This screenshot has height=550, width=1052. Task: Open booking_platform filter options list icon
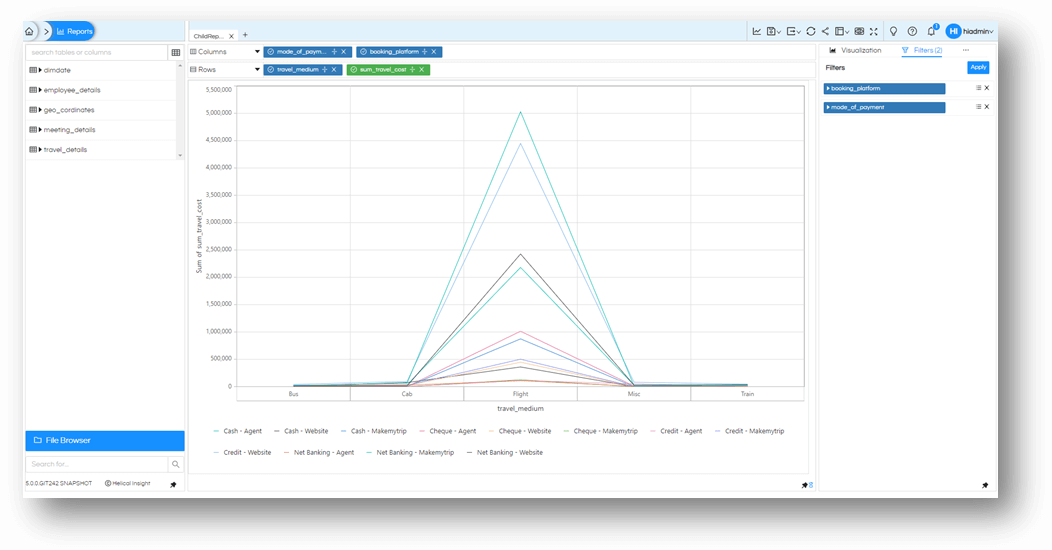(x=978, y=88)
